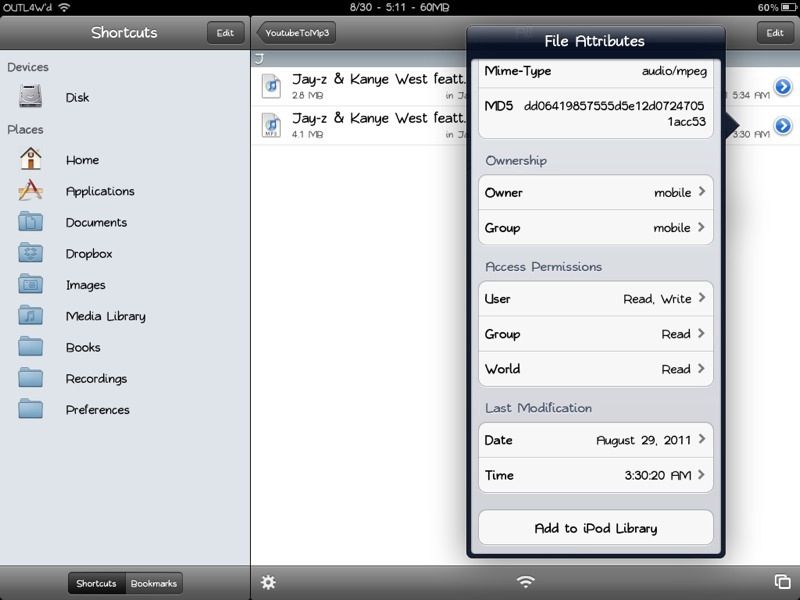Screen dimensions: 800x600
Task: Tap Mime-Type audio/mpeg row
Action: (595, 72)
